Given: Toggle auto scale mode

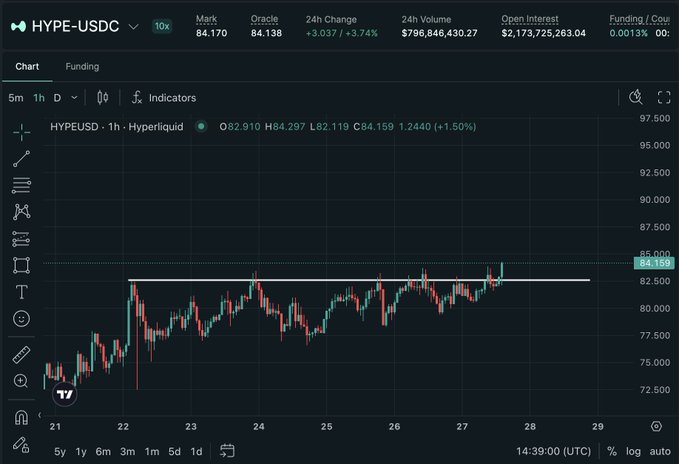Looking at the screenshot, I should coord(660,451).
